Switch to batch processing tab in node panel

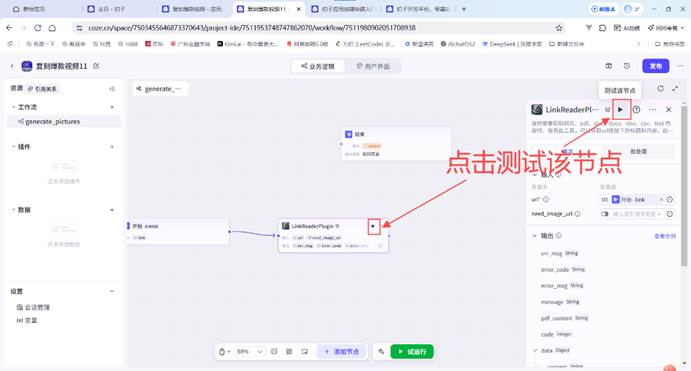point(638,151)
